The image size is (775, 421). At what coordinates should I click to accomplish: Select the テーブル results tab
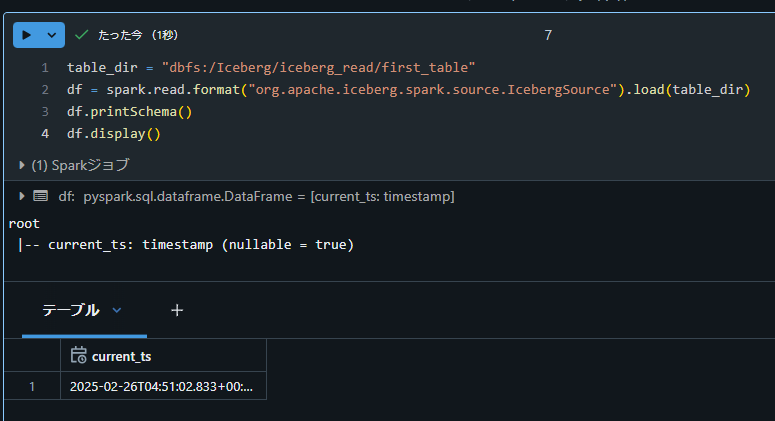point(71,310)
